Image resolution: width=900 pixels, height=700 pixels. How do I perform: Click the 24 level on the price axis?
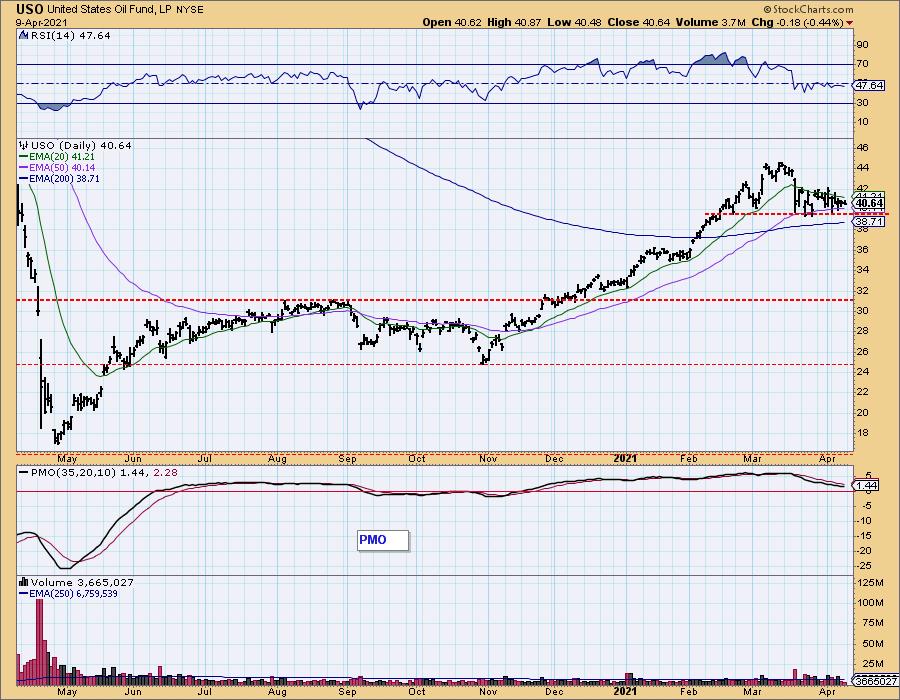pyautogui.click(x=862, y=372)
